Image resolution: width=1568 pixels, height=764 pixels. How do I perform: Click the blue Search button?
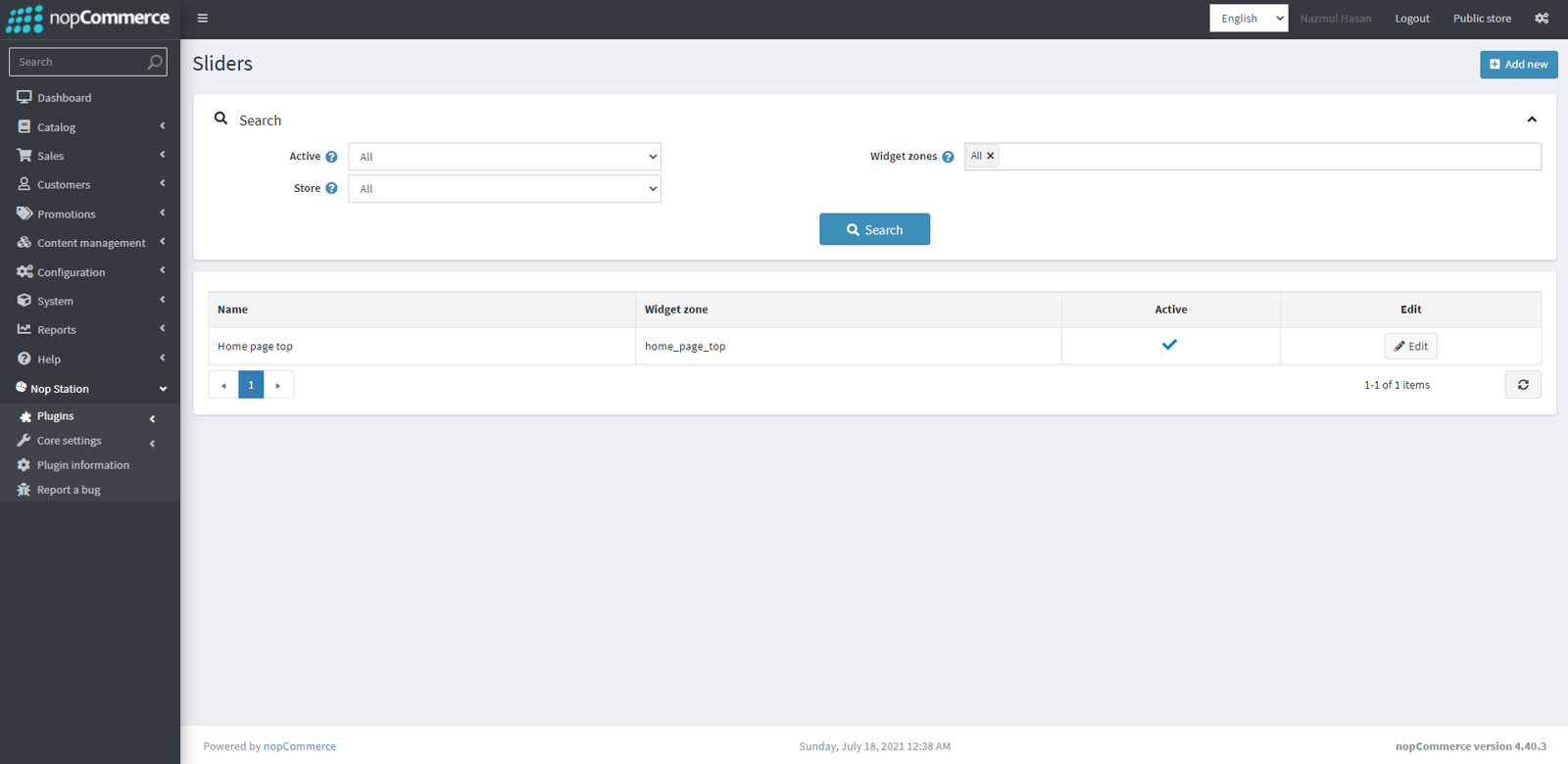tap(874, 229)
